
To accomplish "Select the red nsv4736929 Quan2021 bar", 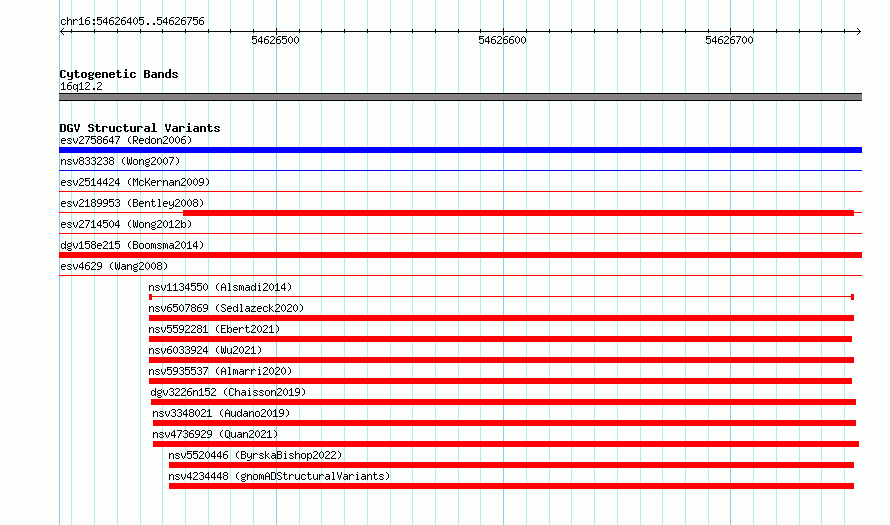I will (506, 444).
